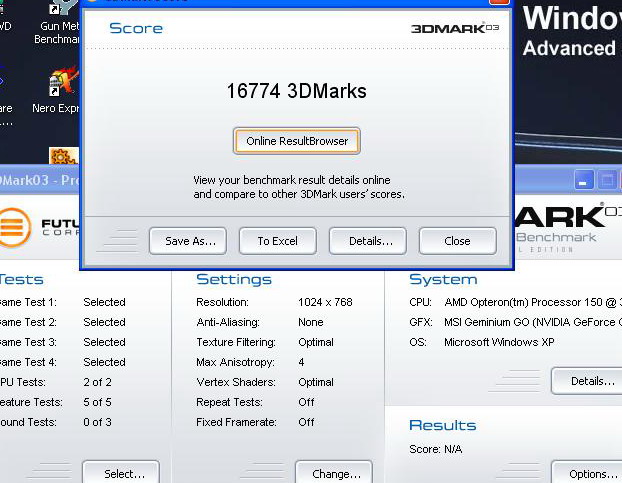The height and width of the screenshot is (483, 622).
Task: Open the gear desktop icon below Nero
Action: tap(63, 156)
